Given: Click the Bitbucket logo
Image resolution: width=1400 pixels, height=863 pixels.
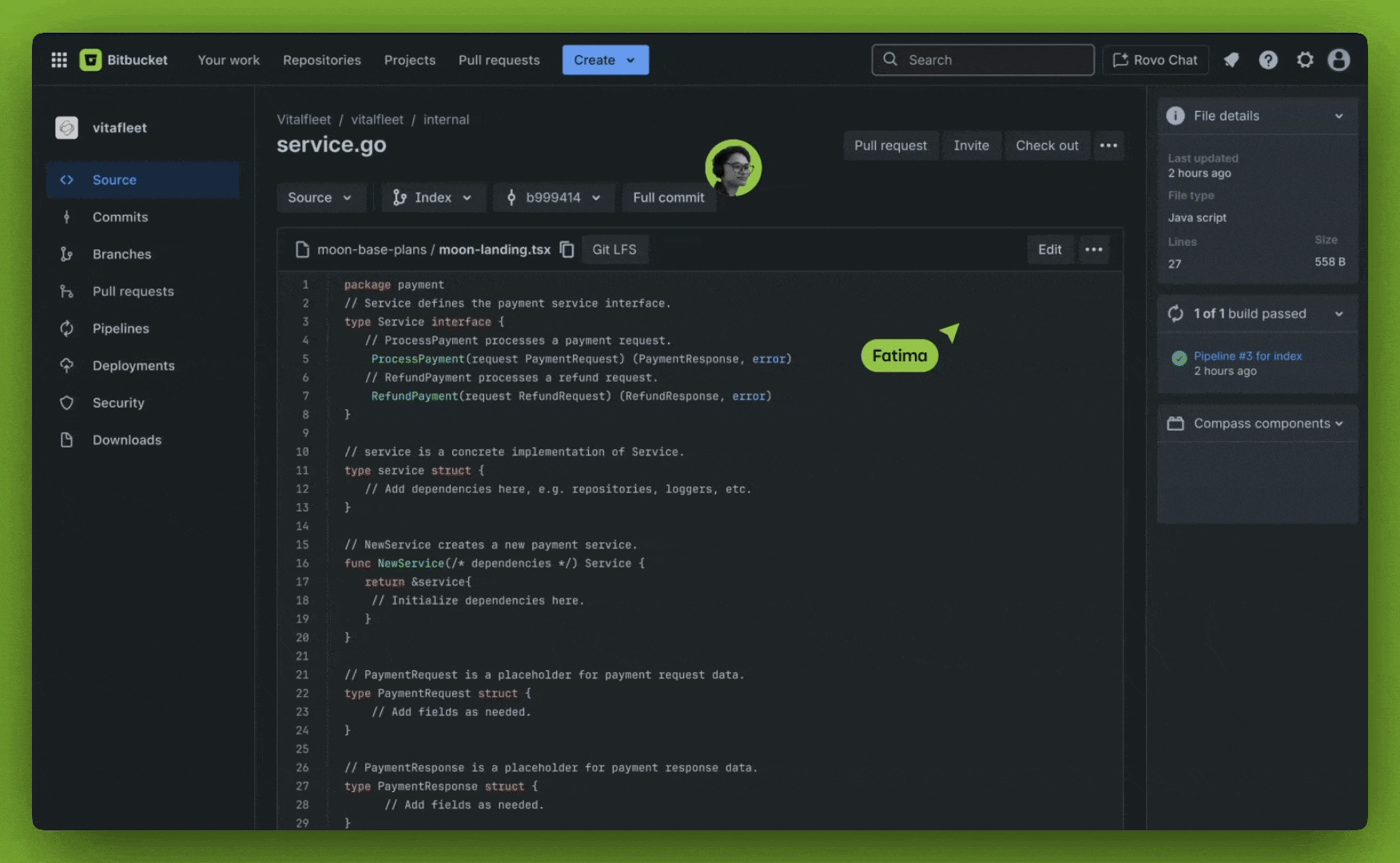Looking at the screenshot, I should click(x=91, y=60).
